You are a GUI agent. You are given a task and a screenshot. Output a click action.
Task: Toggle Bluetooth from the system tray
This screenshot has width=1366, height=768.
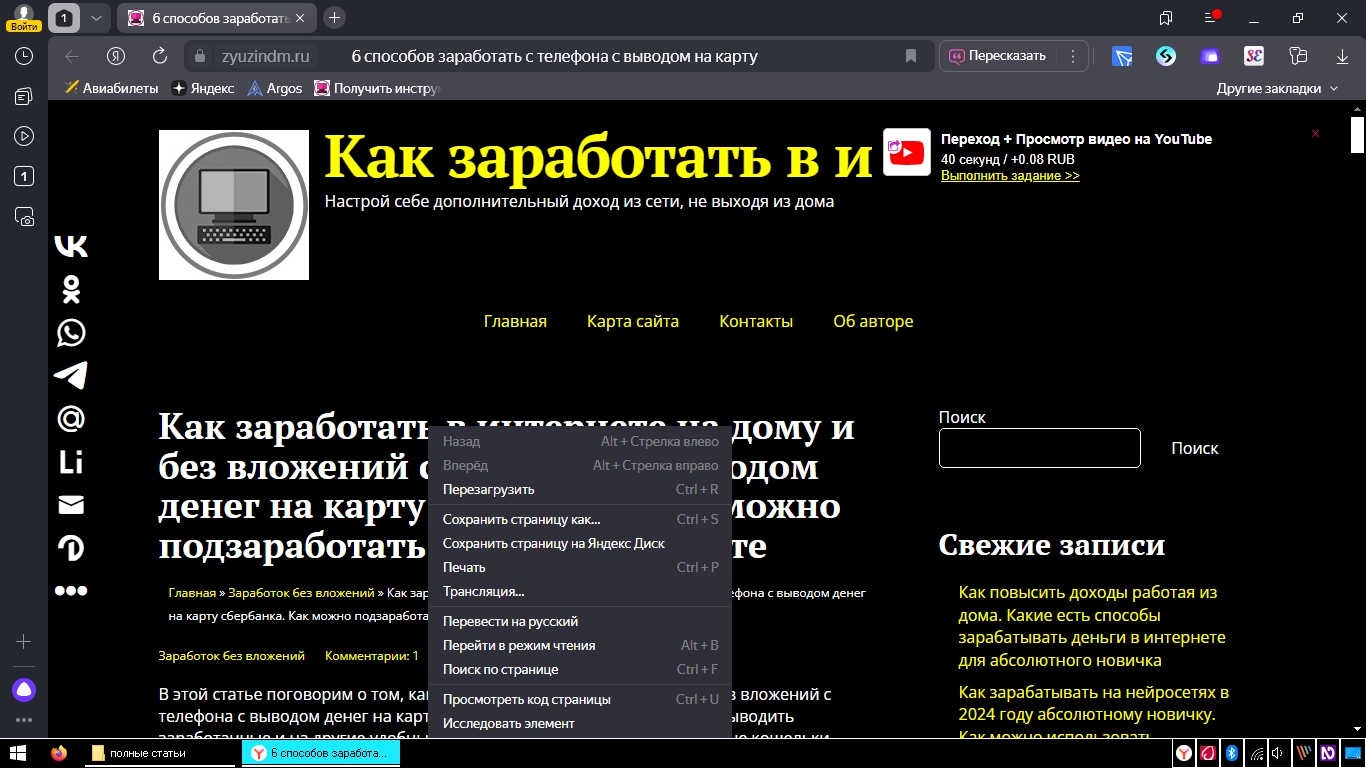(x=1232, y=752)
